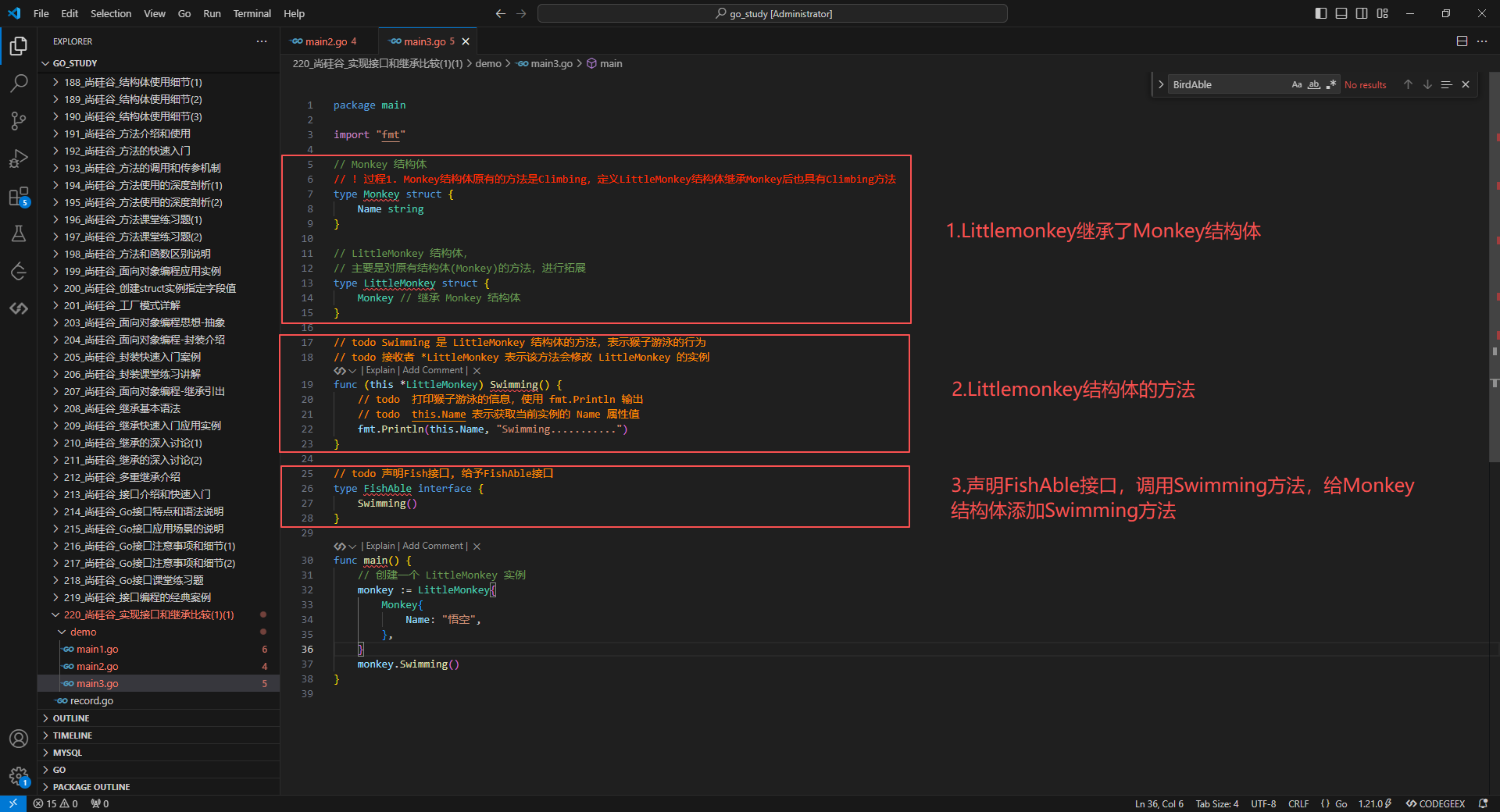Expand the TIMELINE section
Image resolution: width=1500 pixels, height=812 pixels.
(x=159, y=735)
